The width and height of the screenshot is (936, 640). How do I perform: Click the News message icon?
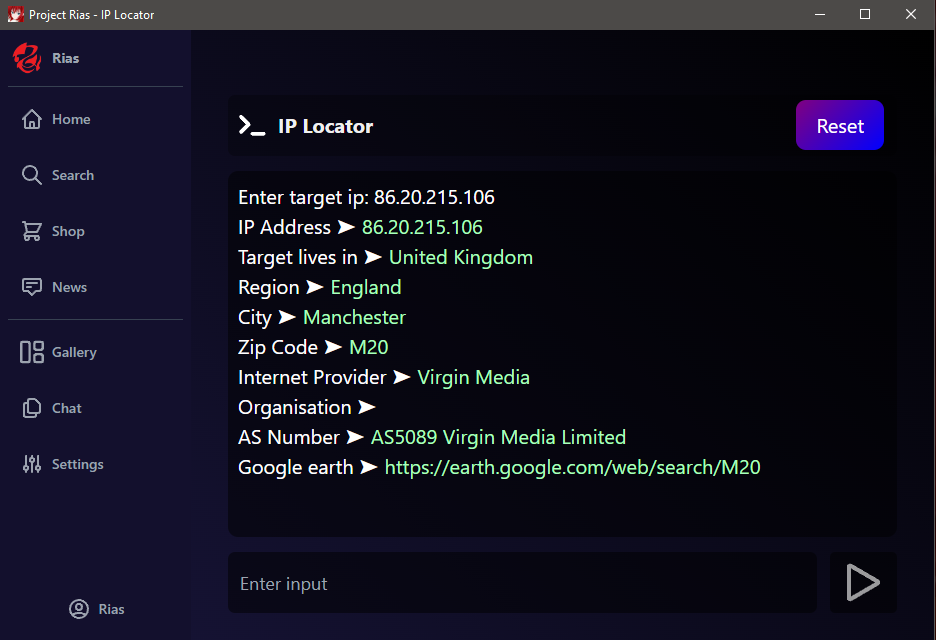[32, 287]
